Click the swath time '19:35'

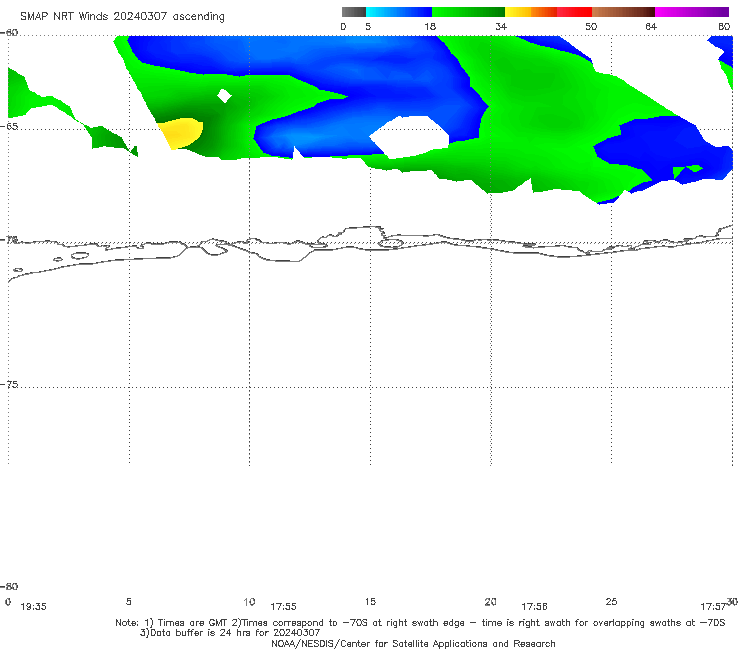pos(34,607)
